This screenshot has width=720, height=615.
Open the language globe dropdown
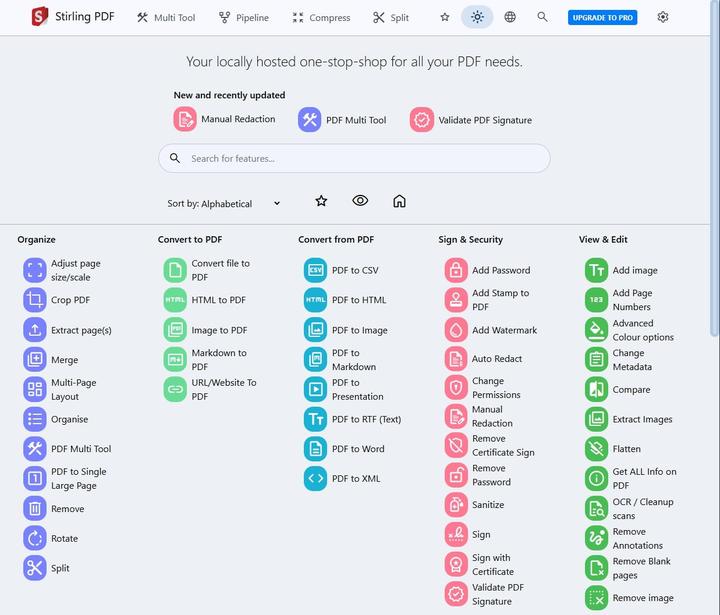[510, 17]
